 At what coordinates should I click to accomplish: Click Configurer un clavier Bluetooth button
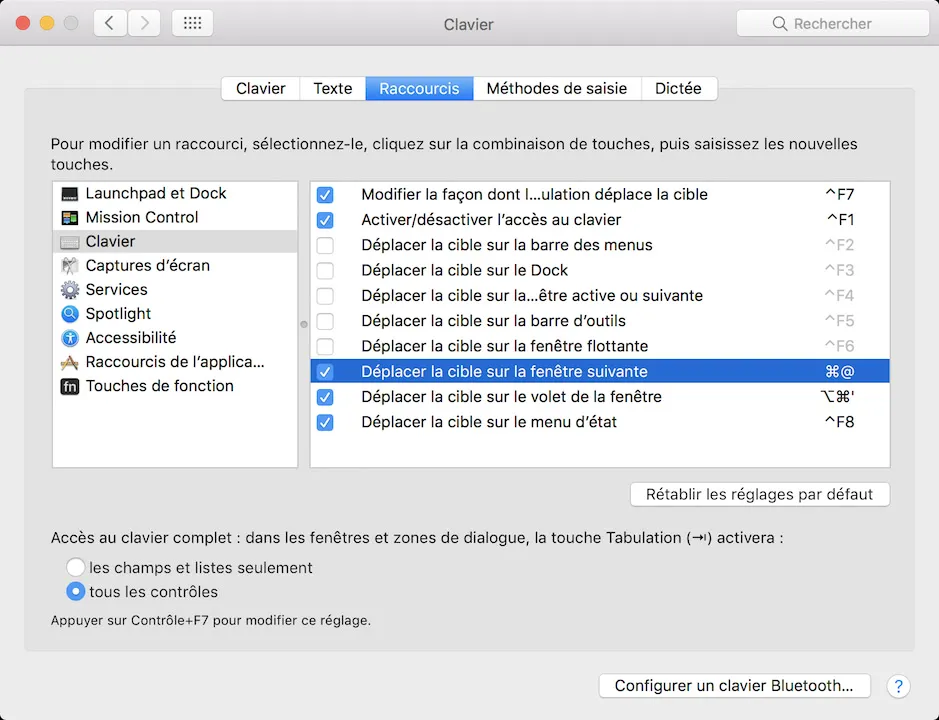coord(734,686)
